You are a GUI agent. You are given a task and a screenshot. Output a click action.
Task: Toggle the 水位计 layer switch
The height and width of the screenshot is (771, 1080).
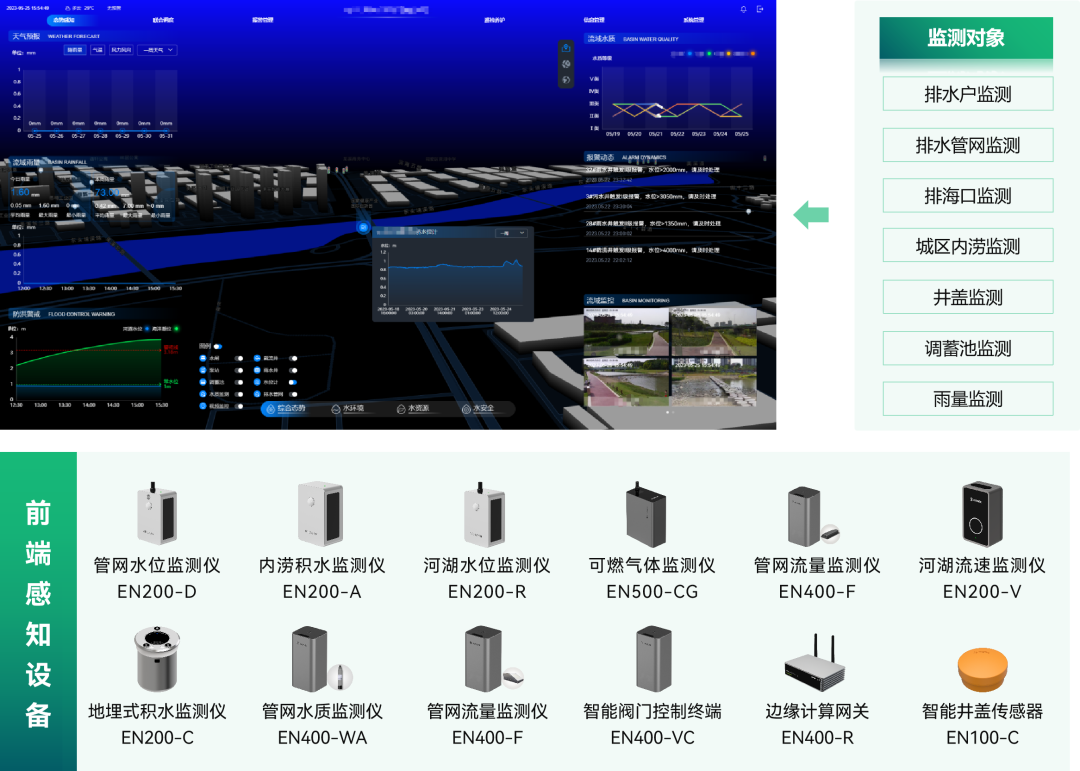pos(292,382)
